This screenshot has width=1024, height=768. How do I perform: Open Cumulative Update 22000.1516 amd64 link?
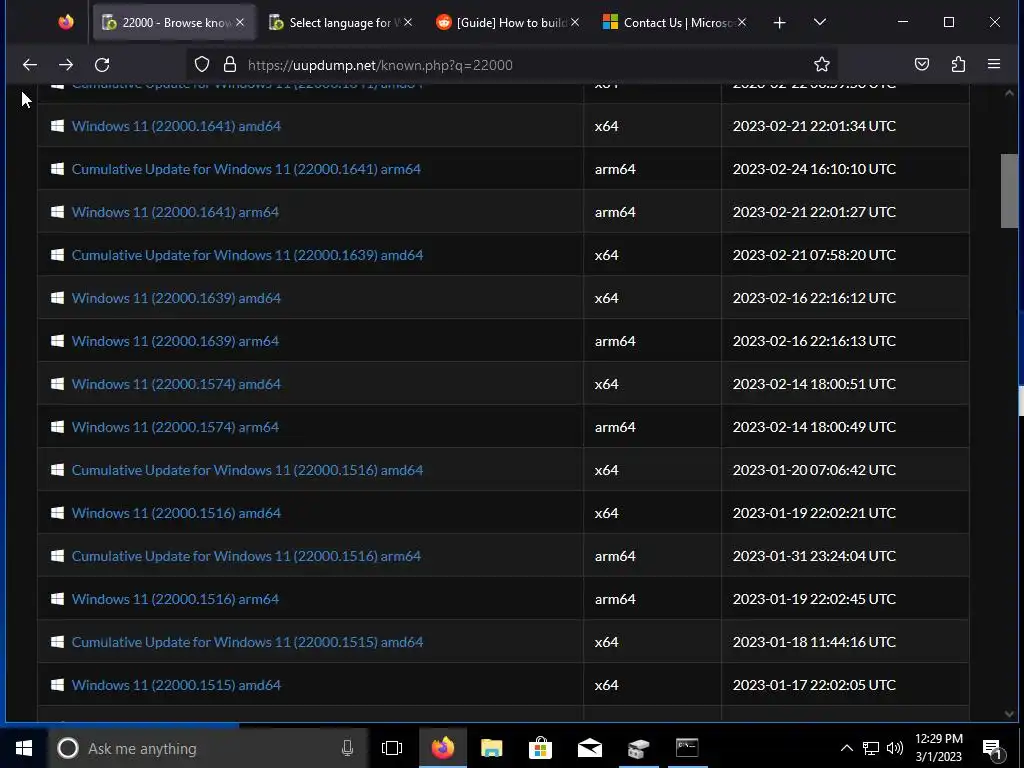(248, 470)
